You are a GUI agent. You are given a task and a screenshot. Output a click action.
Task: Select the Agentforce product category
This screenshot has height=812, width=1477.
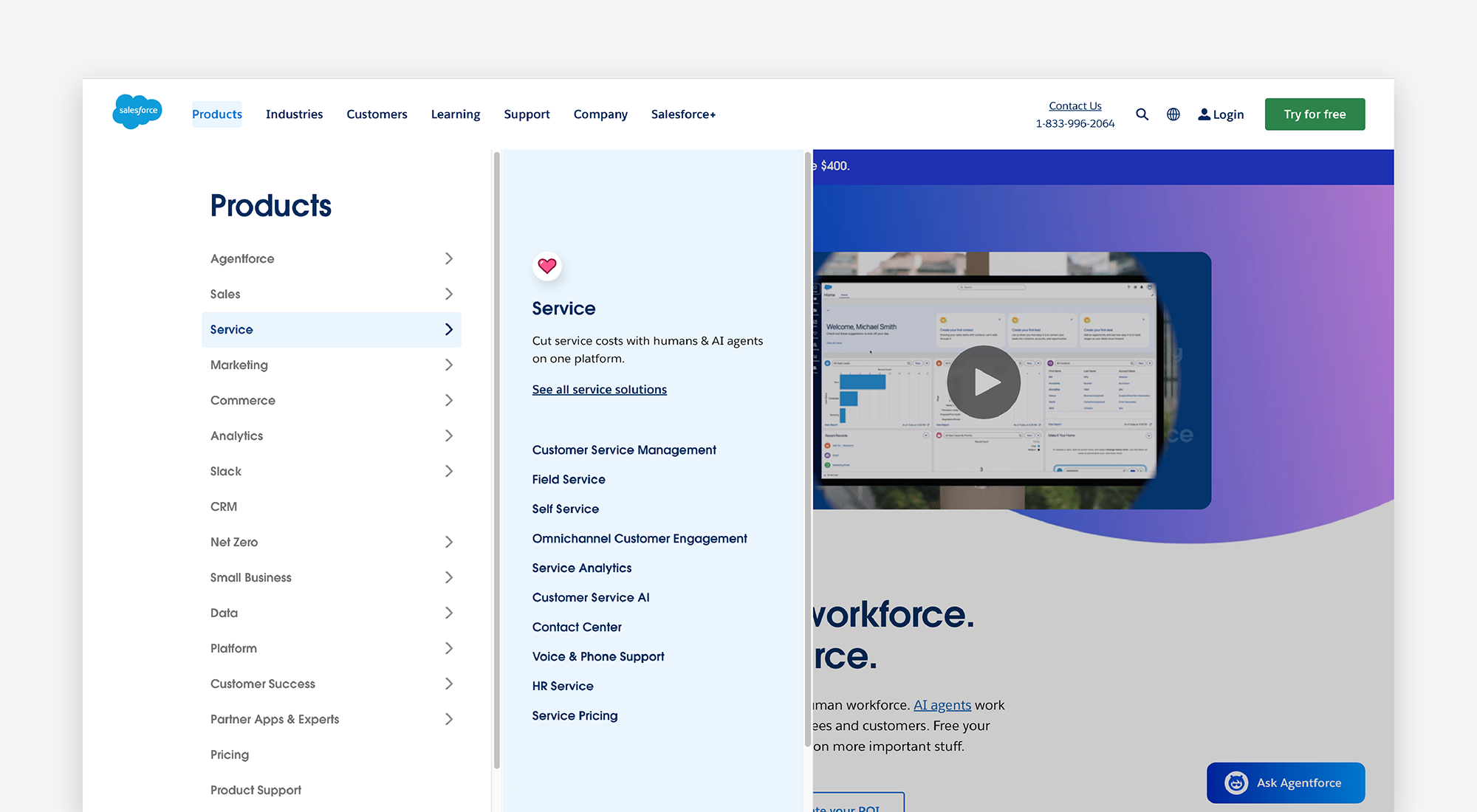332,258
